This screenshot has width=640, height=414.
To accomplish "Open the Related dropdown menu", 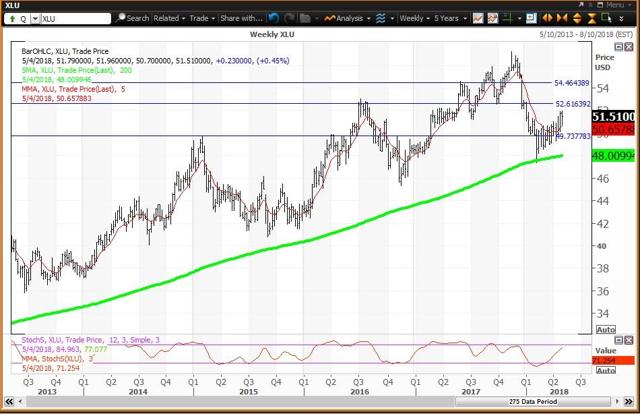I will click(169, 18).
